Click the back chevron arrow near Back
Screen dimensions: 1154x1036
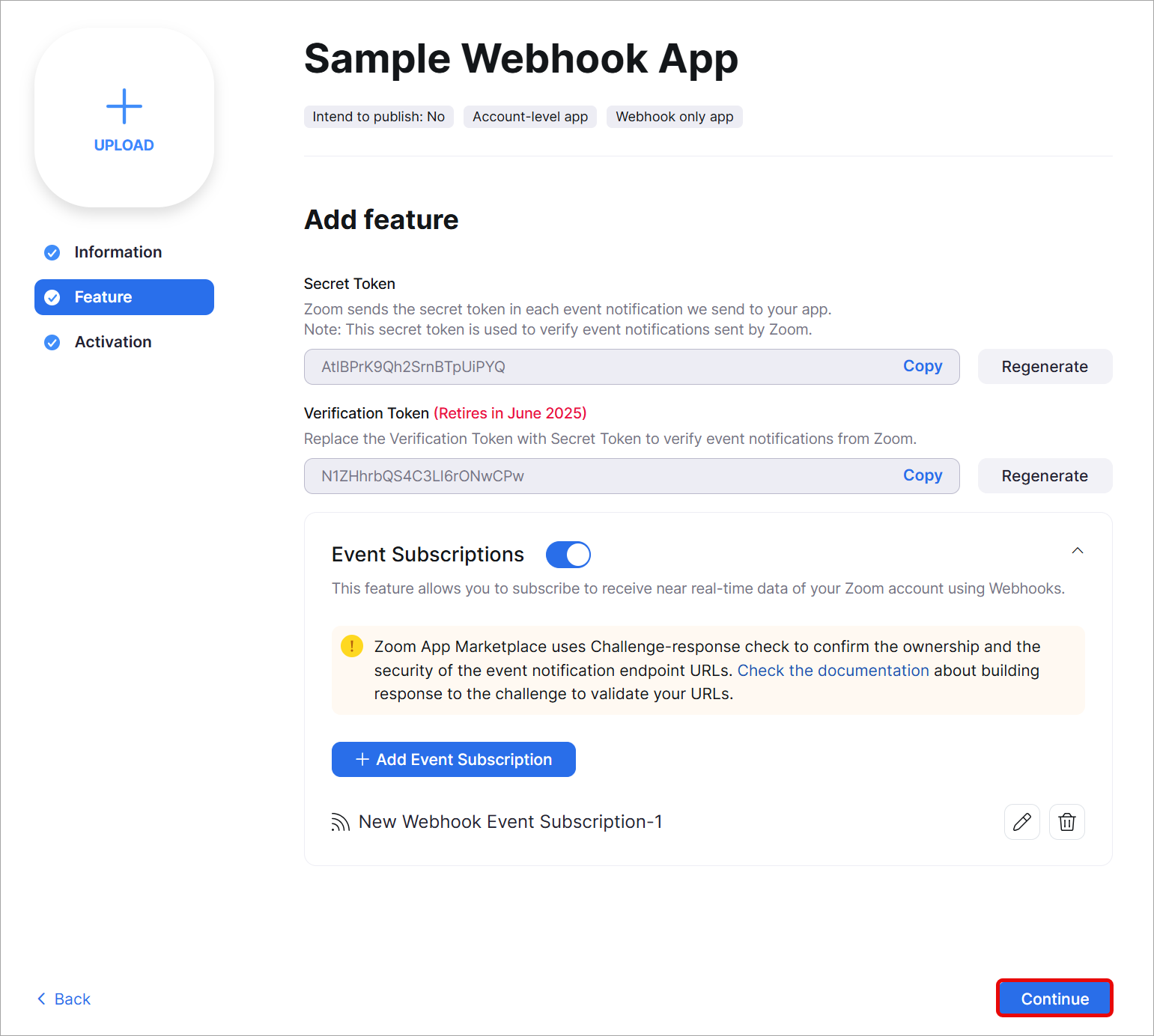(x=42, y=998)
